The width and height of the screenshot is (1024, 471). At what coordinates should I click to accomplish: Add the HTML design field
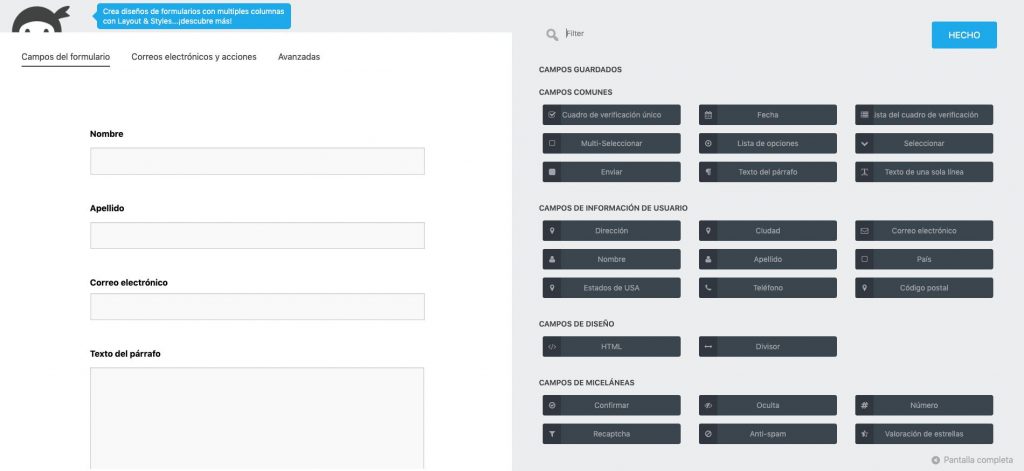(611, 347)
